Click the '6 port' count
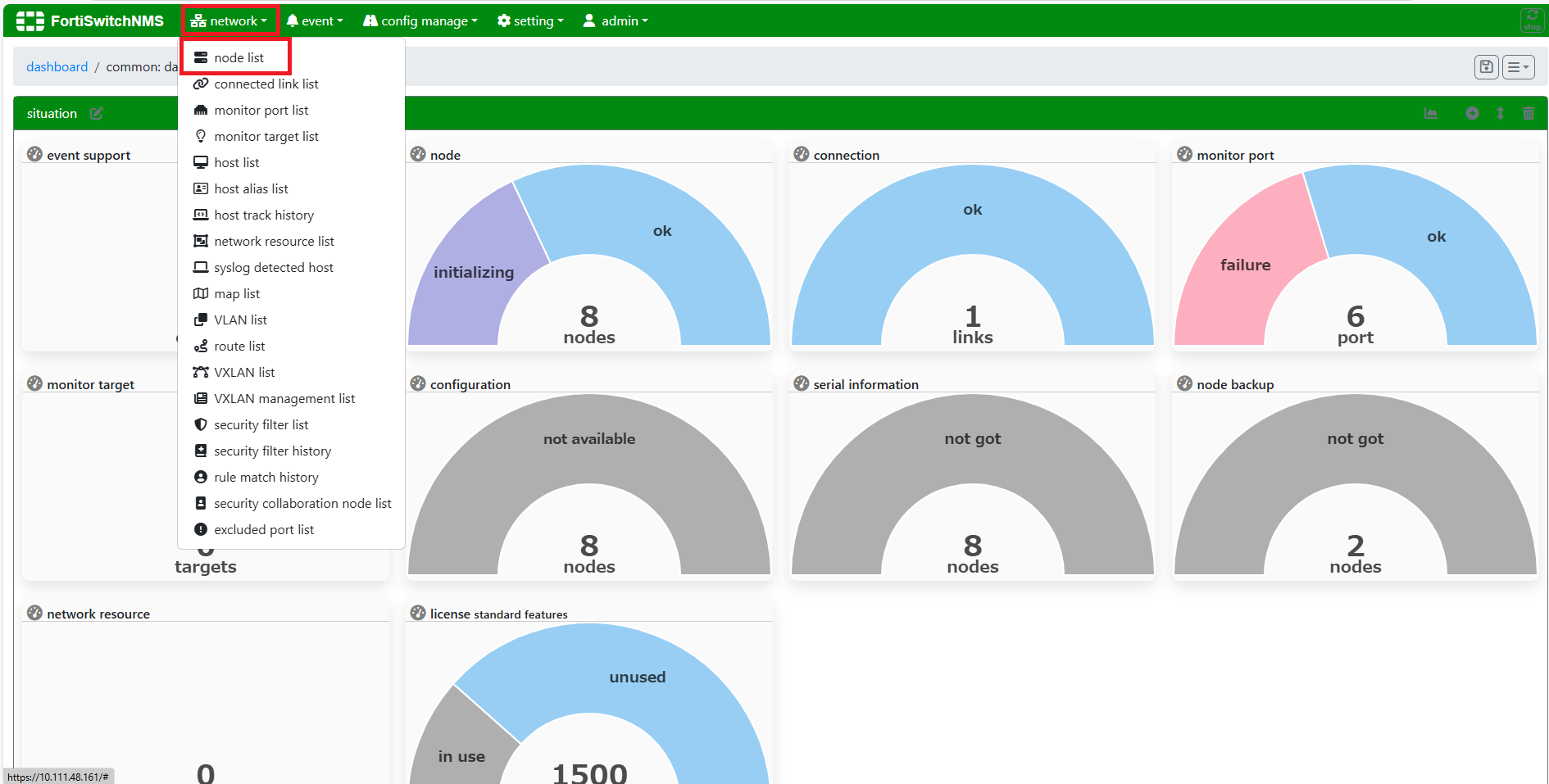1549x784 pixels. [1356, 325]
